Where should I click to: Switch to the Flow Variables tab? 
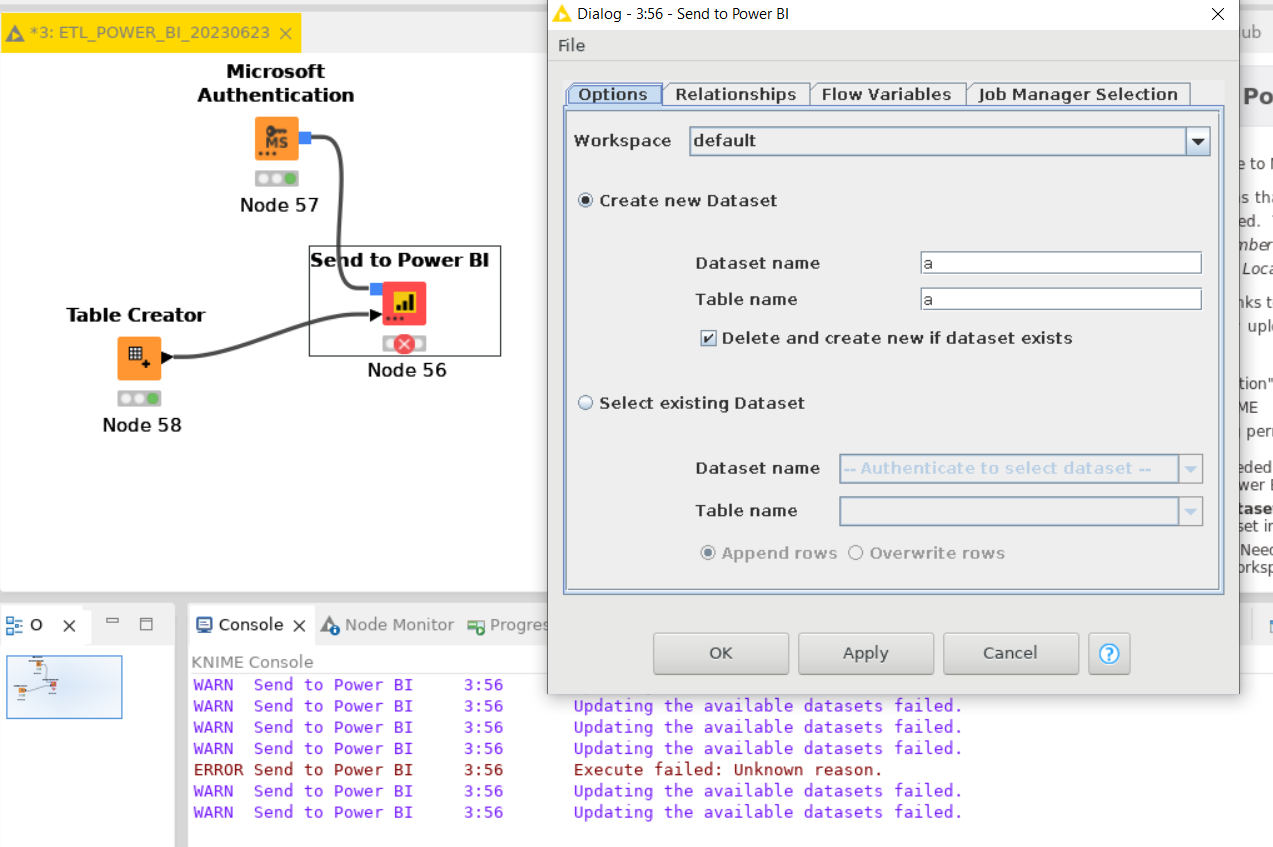(x=886, y=94)
